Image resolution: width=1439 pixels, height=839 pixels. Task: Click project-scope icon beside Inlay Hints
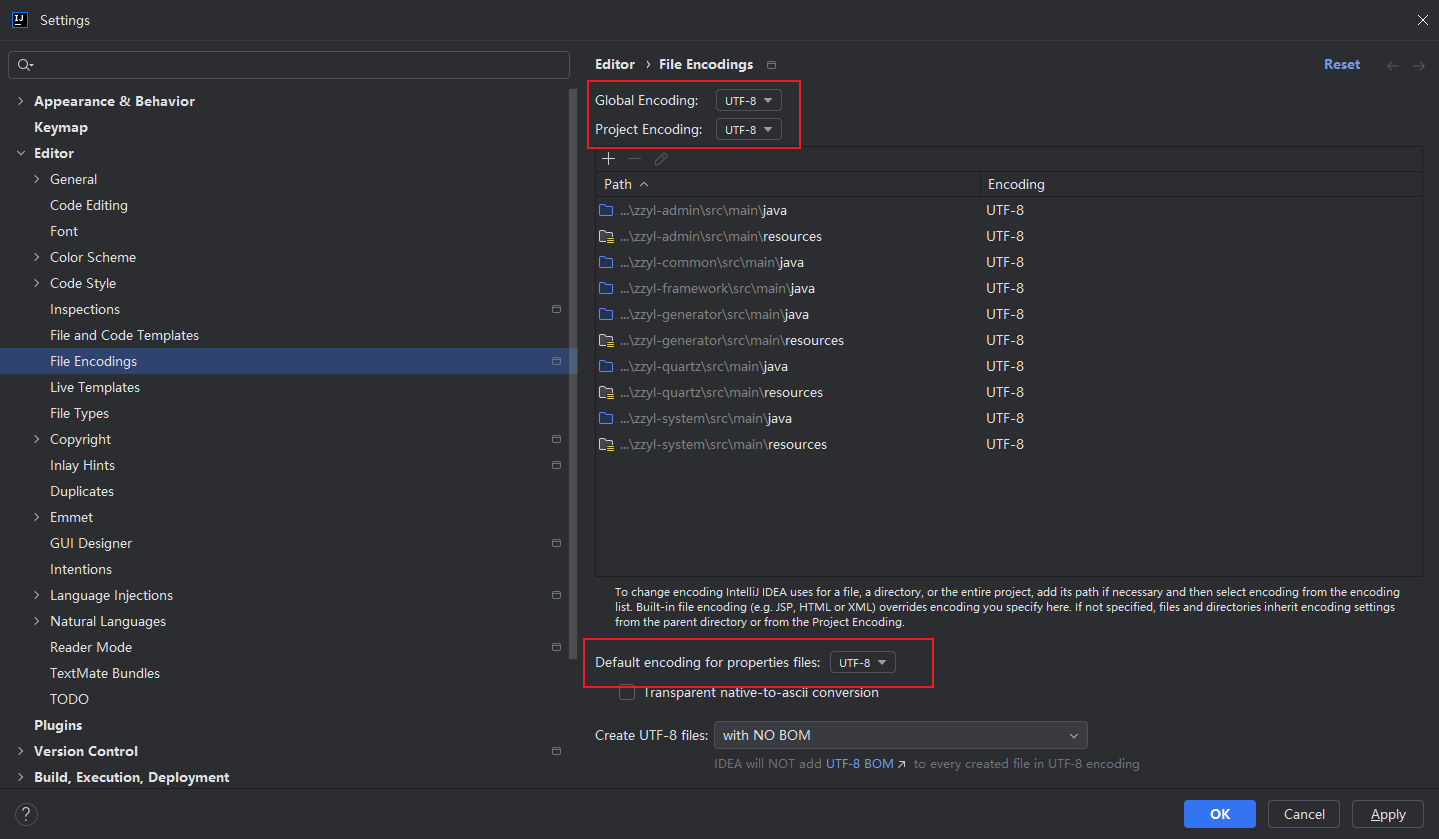[x=557, y=465]
